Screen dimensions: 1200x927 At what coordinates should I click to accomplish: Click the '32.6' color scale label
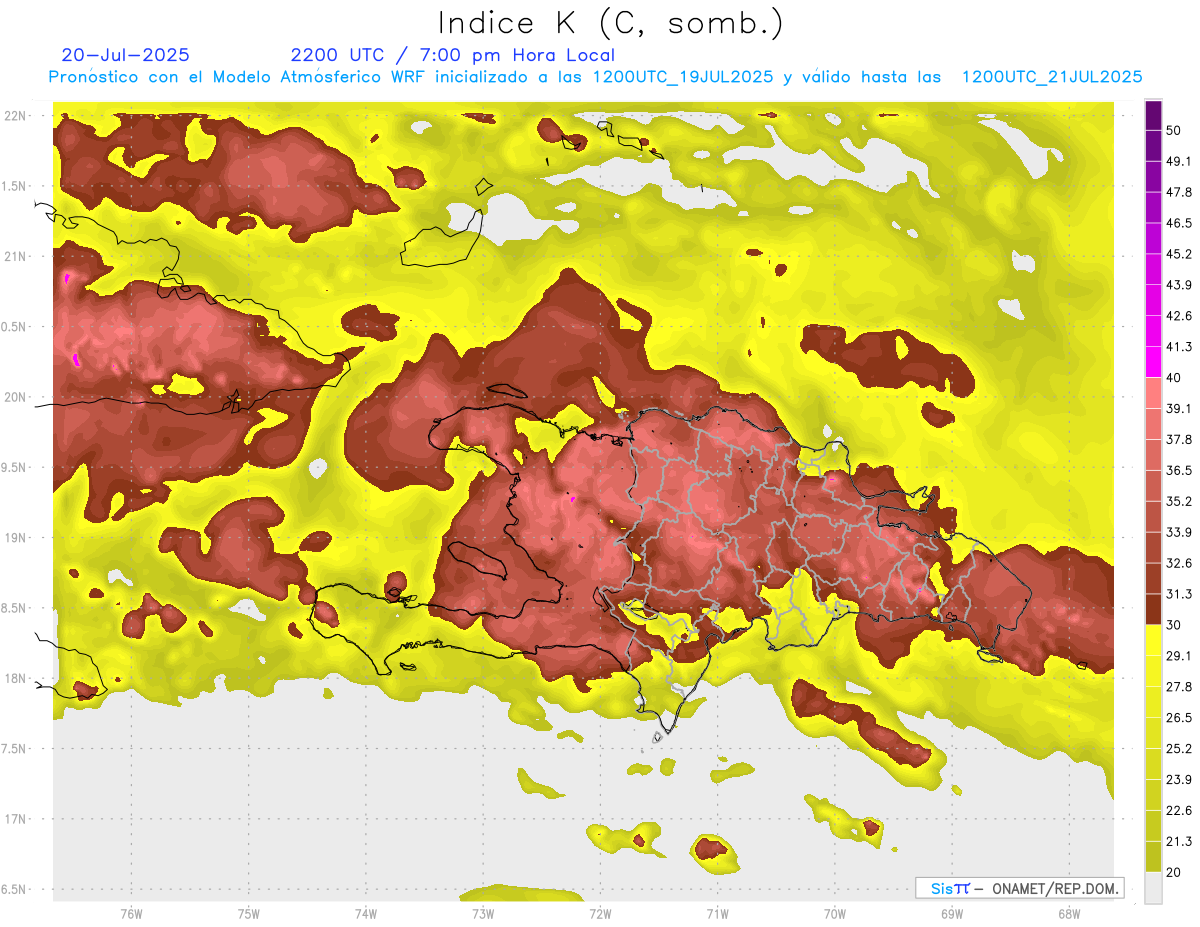click(1179, 563)
